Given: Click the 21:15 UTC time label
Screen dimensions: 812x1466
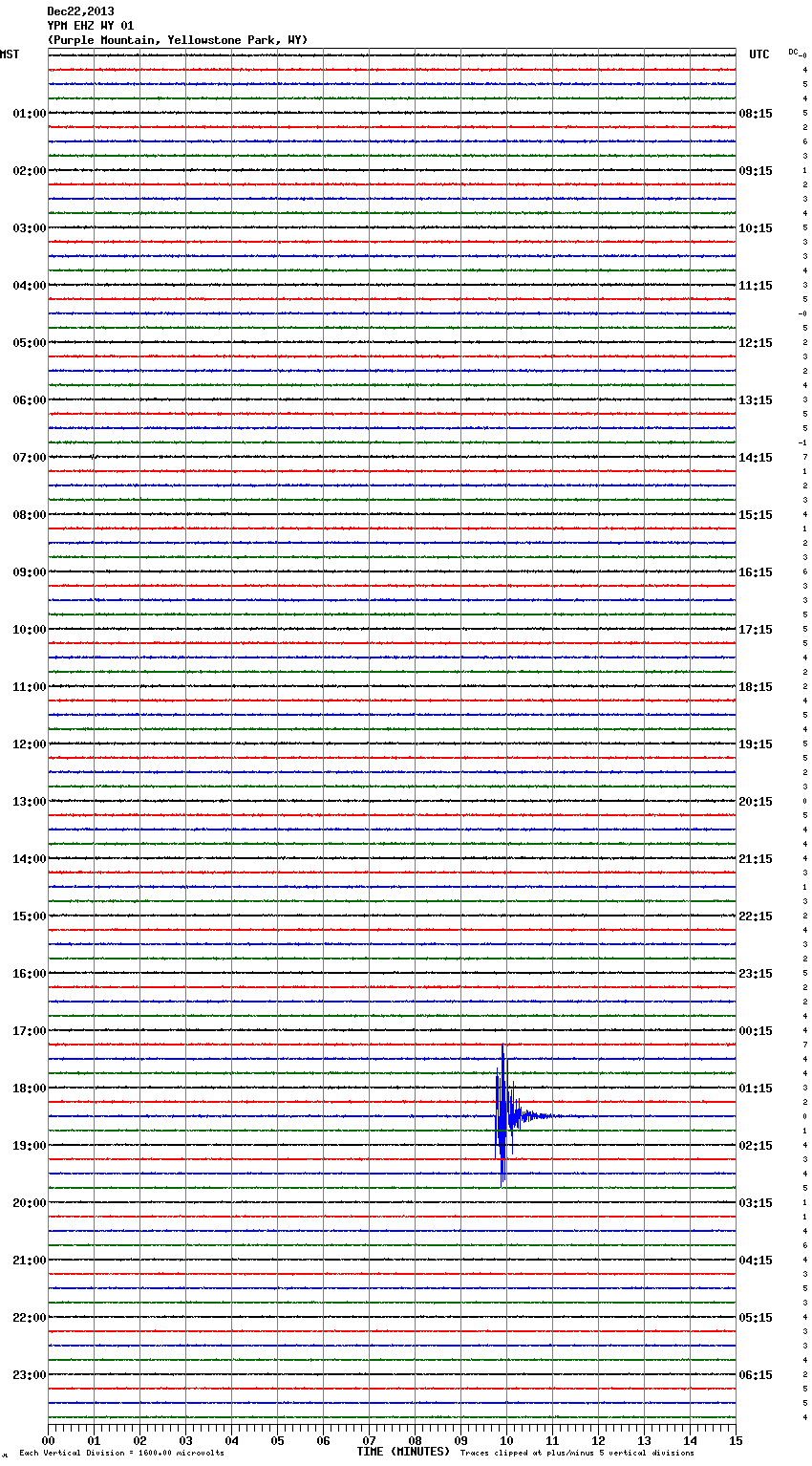Looking at the screenshot, I should click(x=756, y=859).
